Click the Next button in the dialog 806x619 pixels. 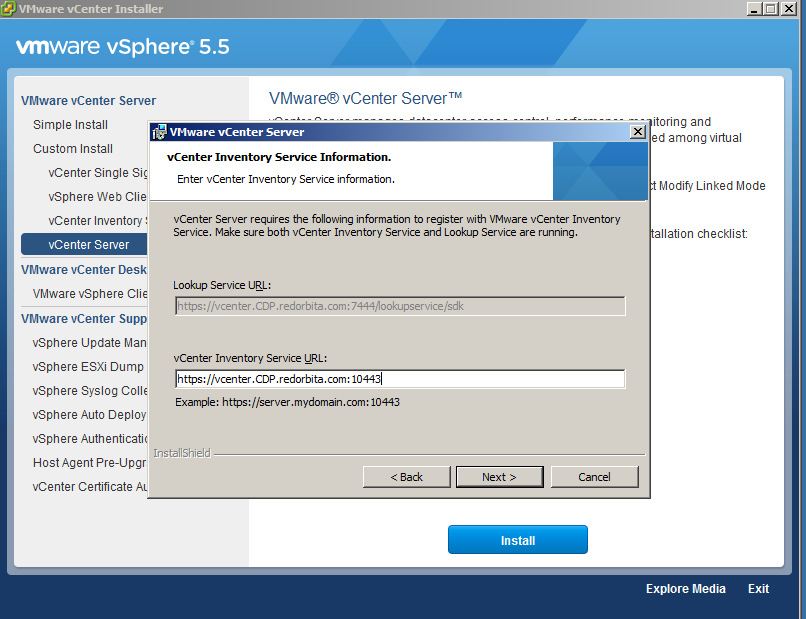(499, 477)
